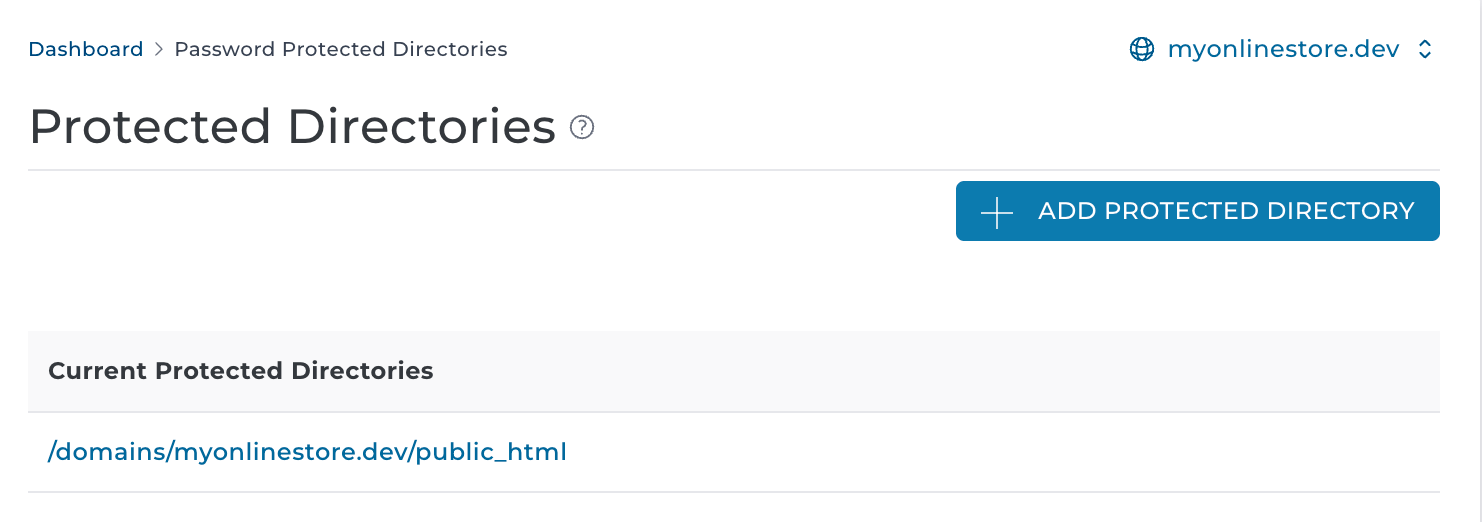1482x522 pixels.
Task: Click the help question mark icon
Action: point(582,128)
